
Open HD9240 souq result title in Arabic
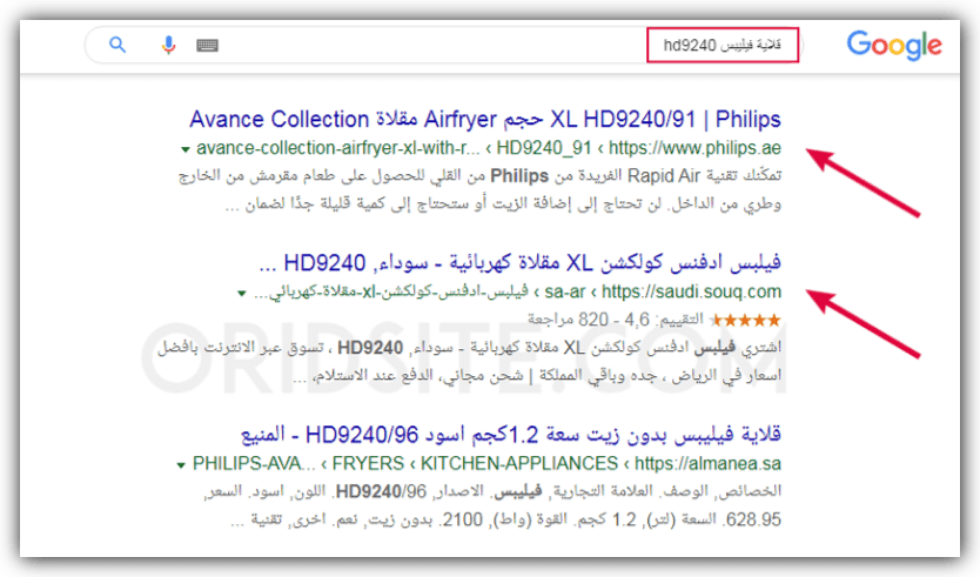click(x=520, y=263)
